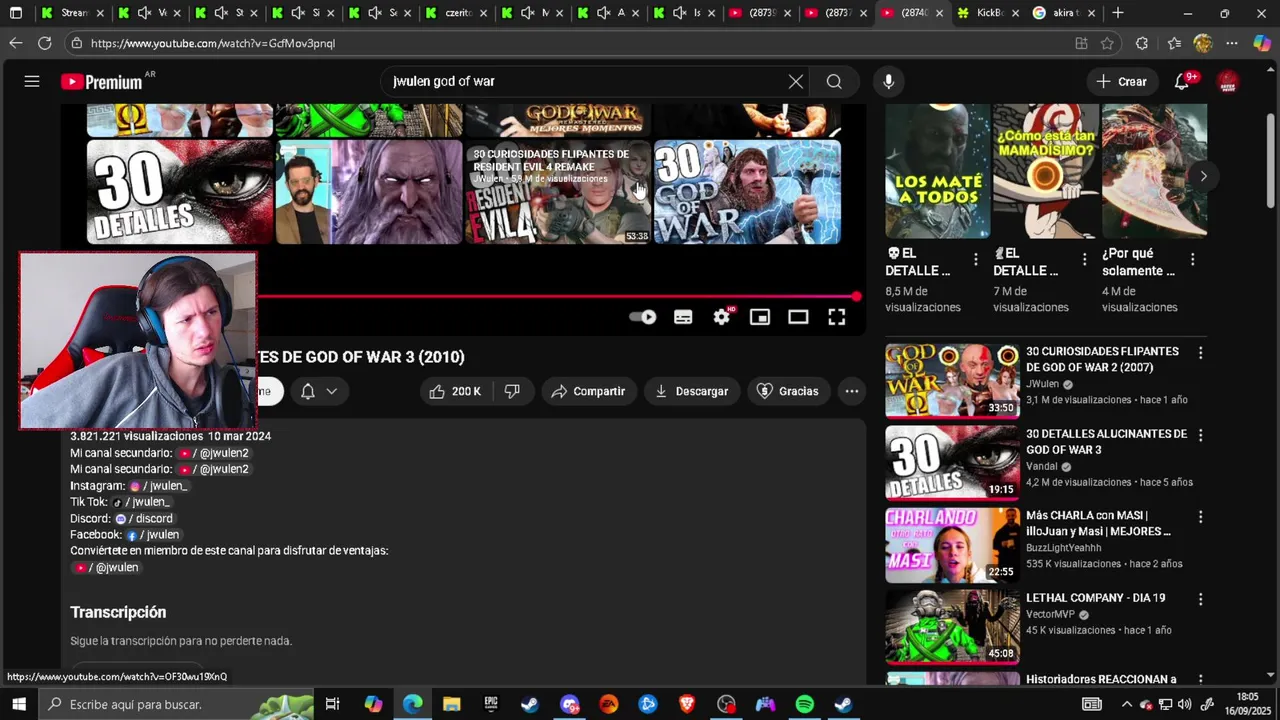The image size is (1280, 720).
Task: Open Facebook jwulen link
Action: (x=153, y=535)
